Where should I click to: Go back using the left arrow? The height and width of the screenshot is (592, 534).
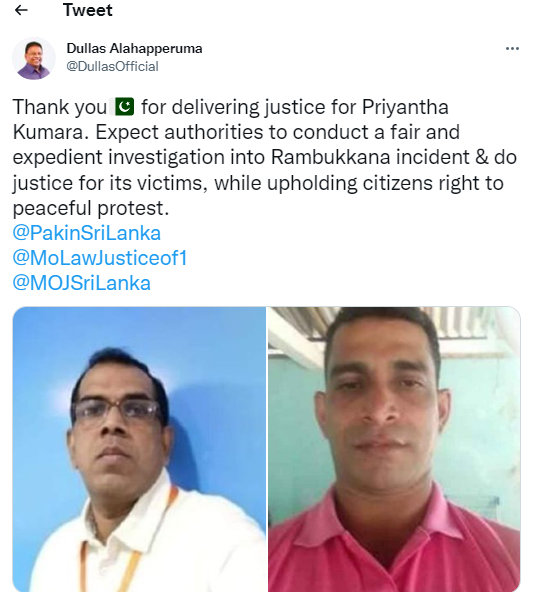tap(21, 10)
